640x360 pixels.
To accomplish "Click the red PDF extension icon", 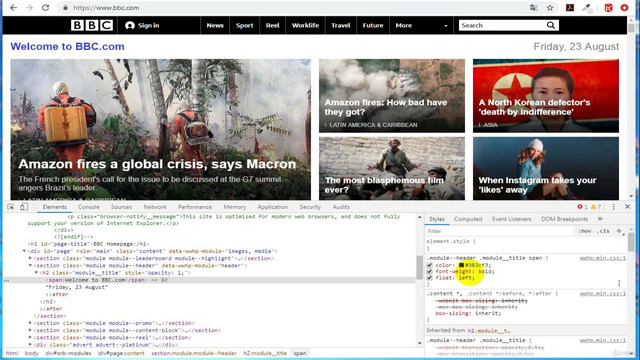I will click(570, 8).
